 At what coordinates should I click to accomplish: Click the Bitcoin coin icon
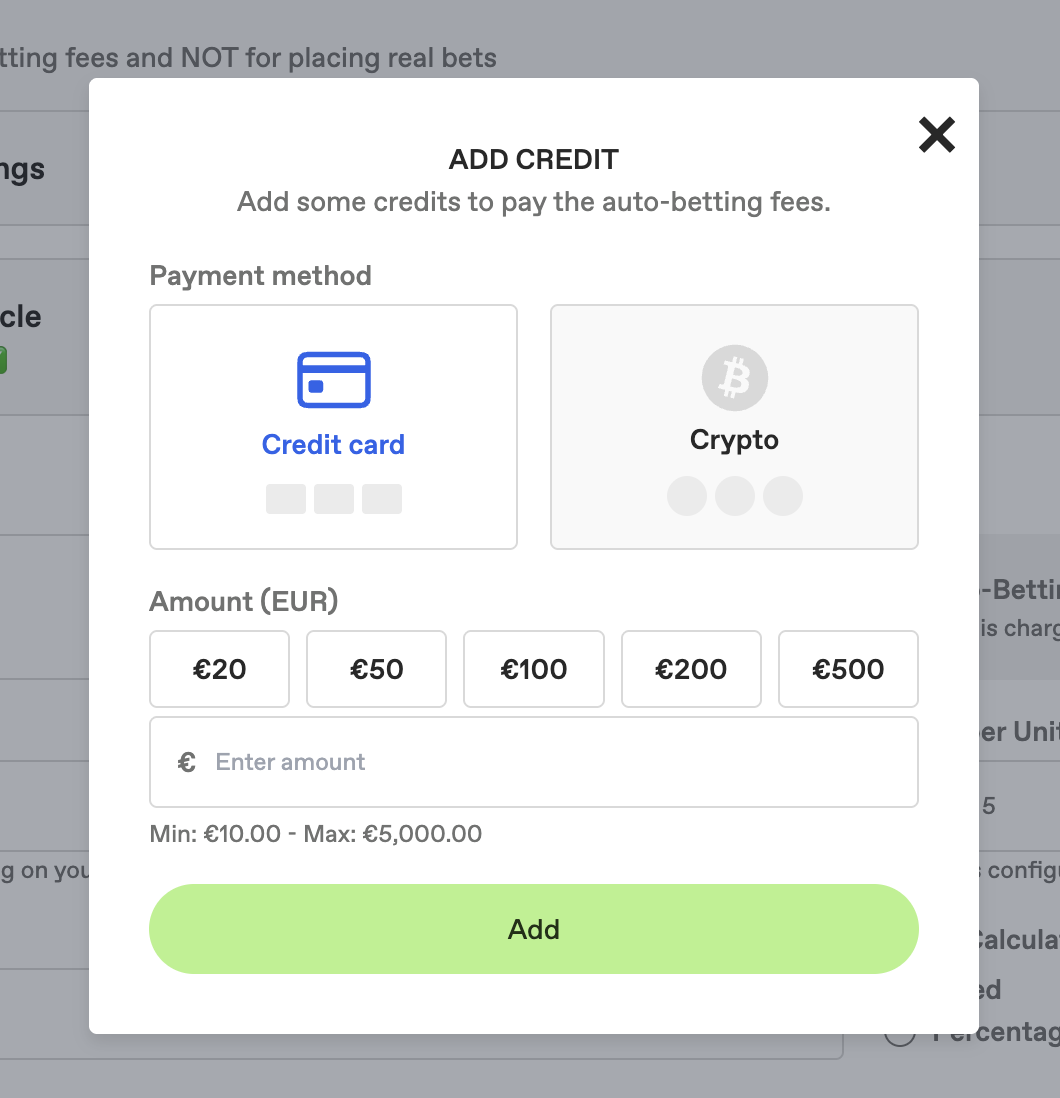click(735, 378)
